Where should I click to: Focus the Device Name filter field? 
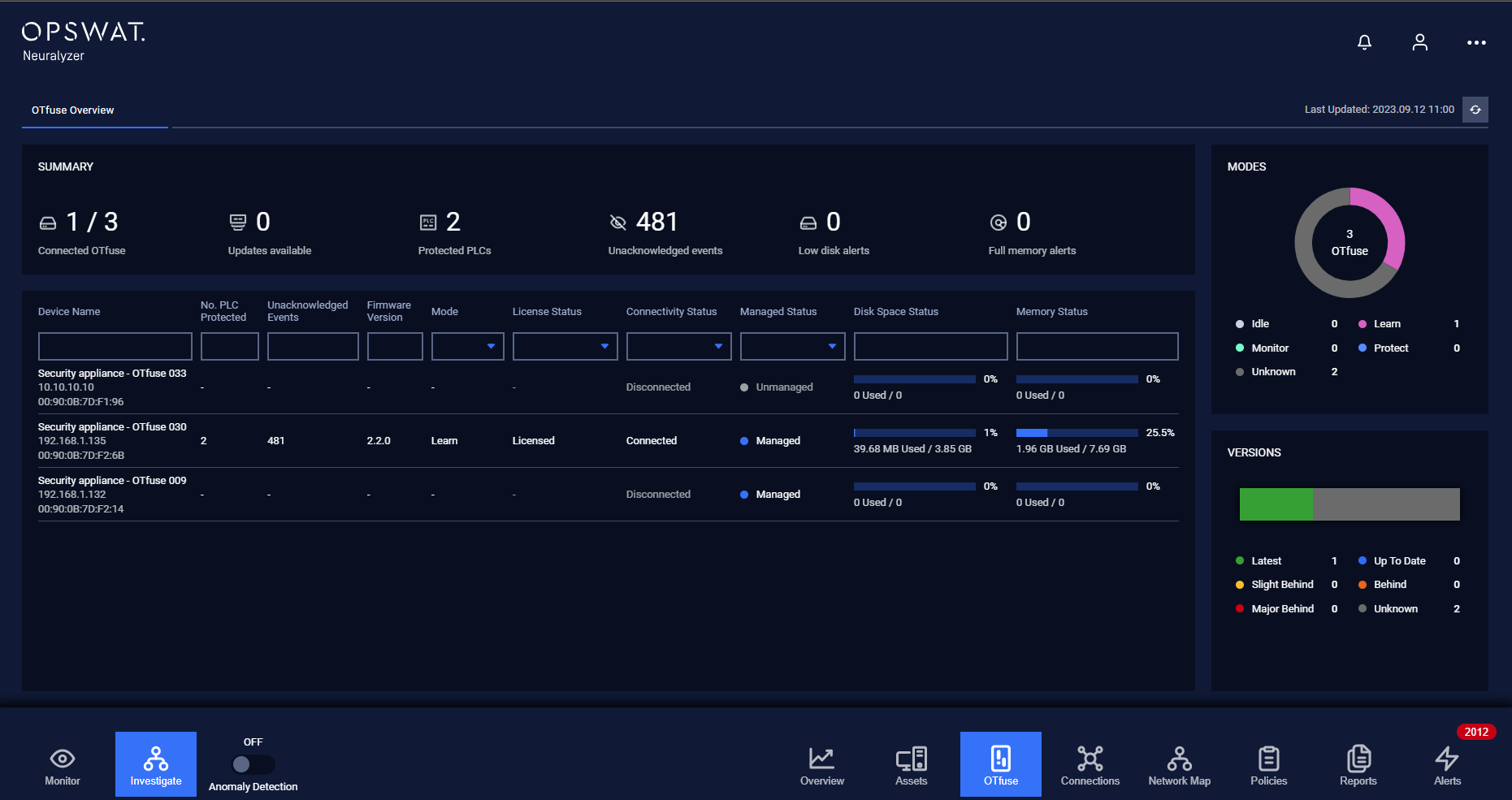coord(115,346)
